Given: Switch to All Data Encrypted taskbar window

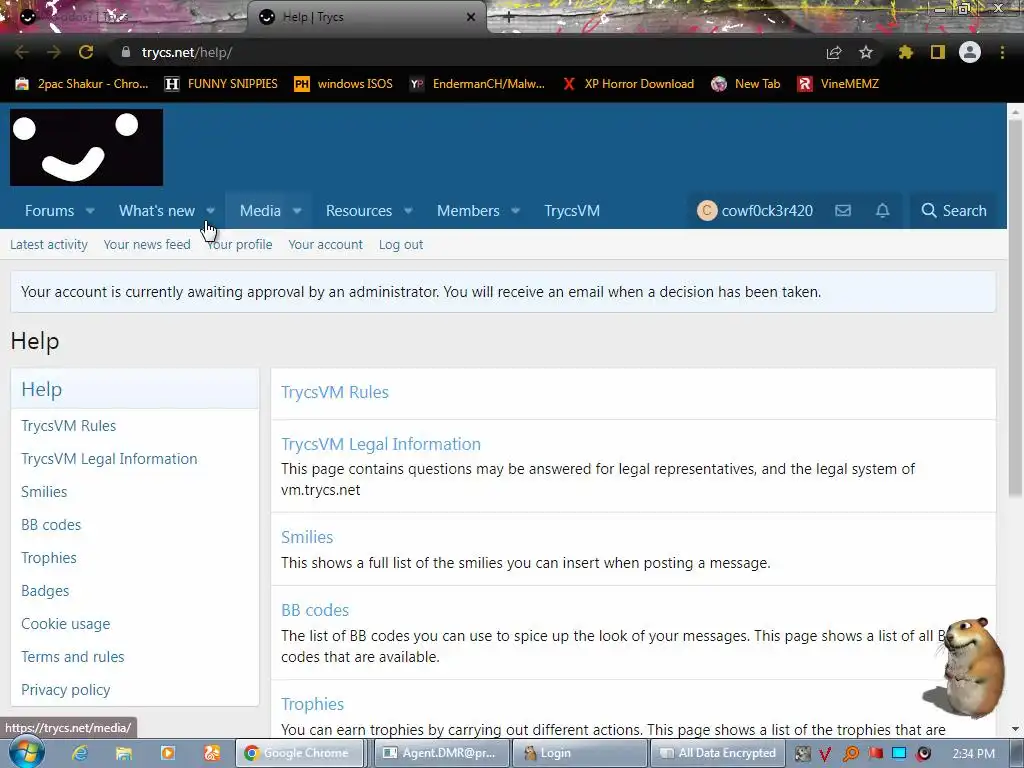Looking at the screenshot, I should 718,753.
